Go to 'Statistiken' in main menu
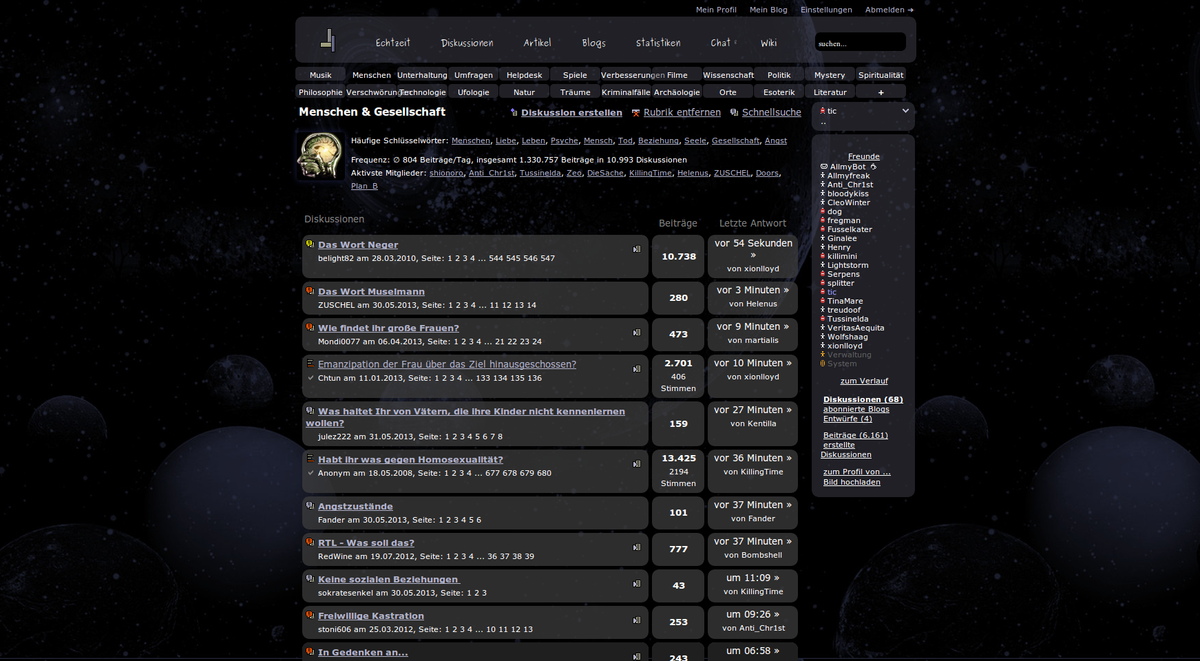 pos(658,43)
